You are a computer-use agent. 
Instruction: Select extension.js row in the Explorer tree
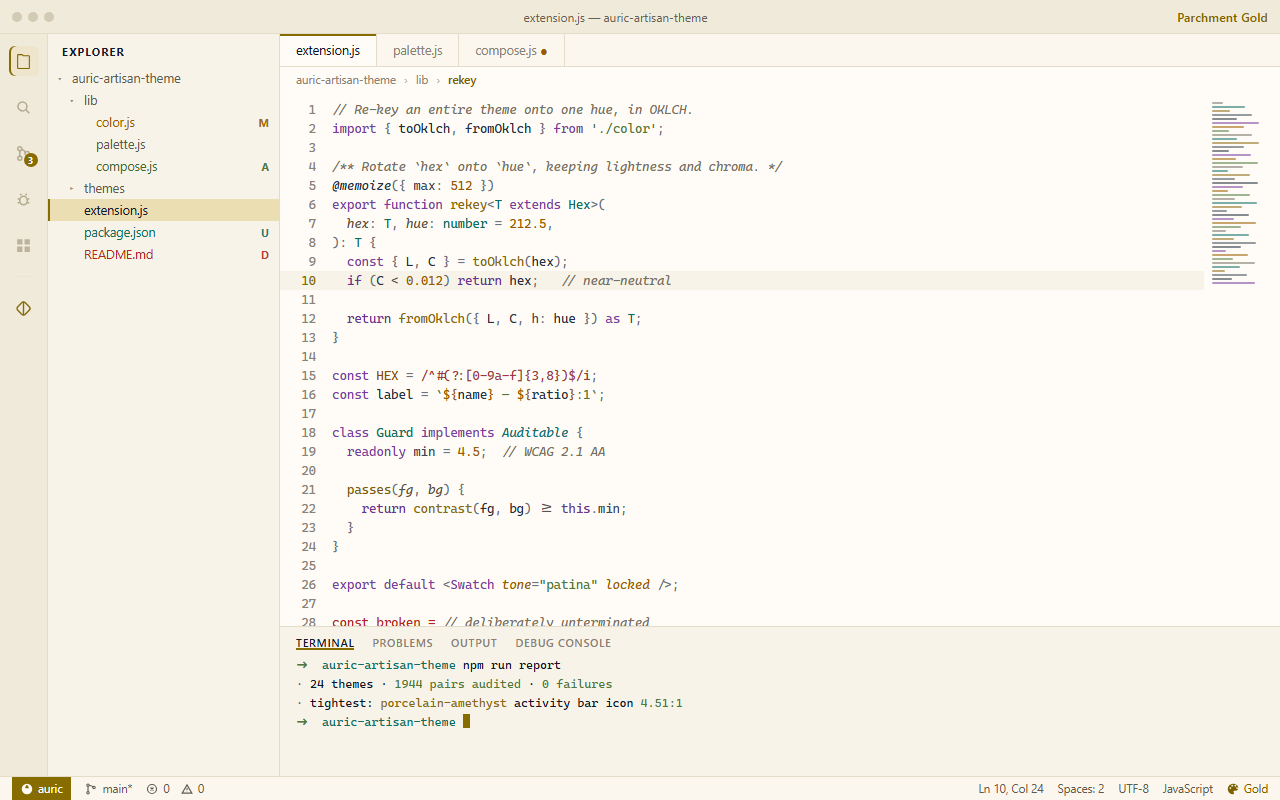pyautogui.click(x=164, y=210)
